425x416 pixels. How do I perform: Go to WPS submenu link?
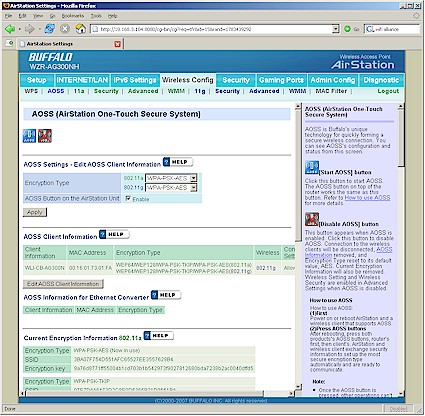click(31, 91)
